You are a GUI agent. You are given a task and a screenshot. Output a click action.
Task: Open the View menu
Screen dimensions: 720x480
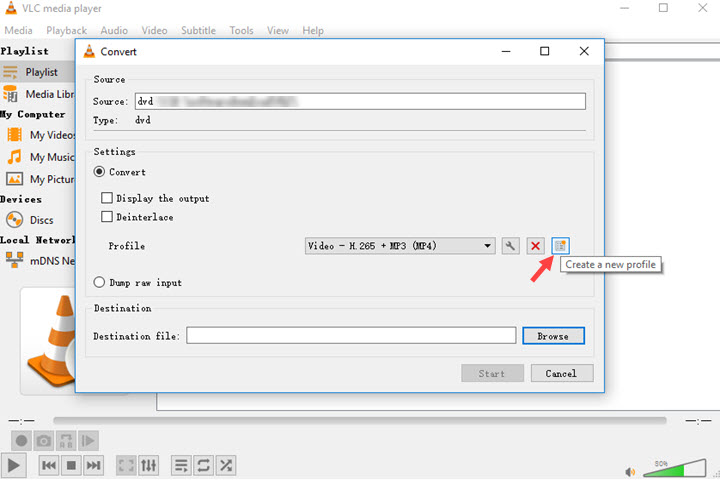click(278, 31)
